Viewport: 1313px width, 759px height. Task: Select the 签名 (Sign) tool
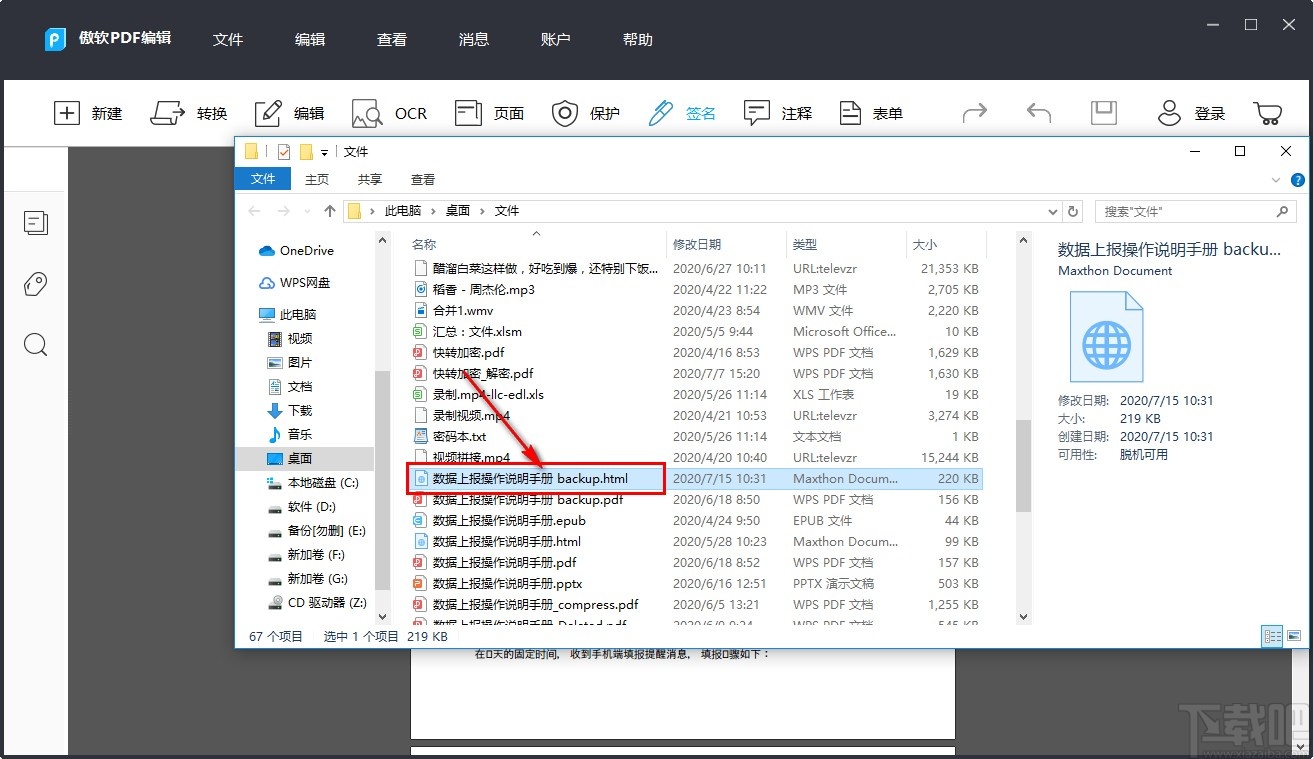click(679, 113)
